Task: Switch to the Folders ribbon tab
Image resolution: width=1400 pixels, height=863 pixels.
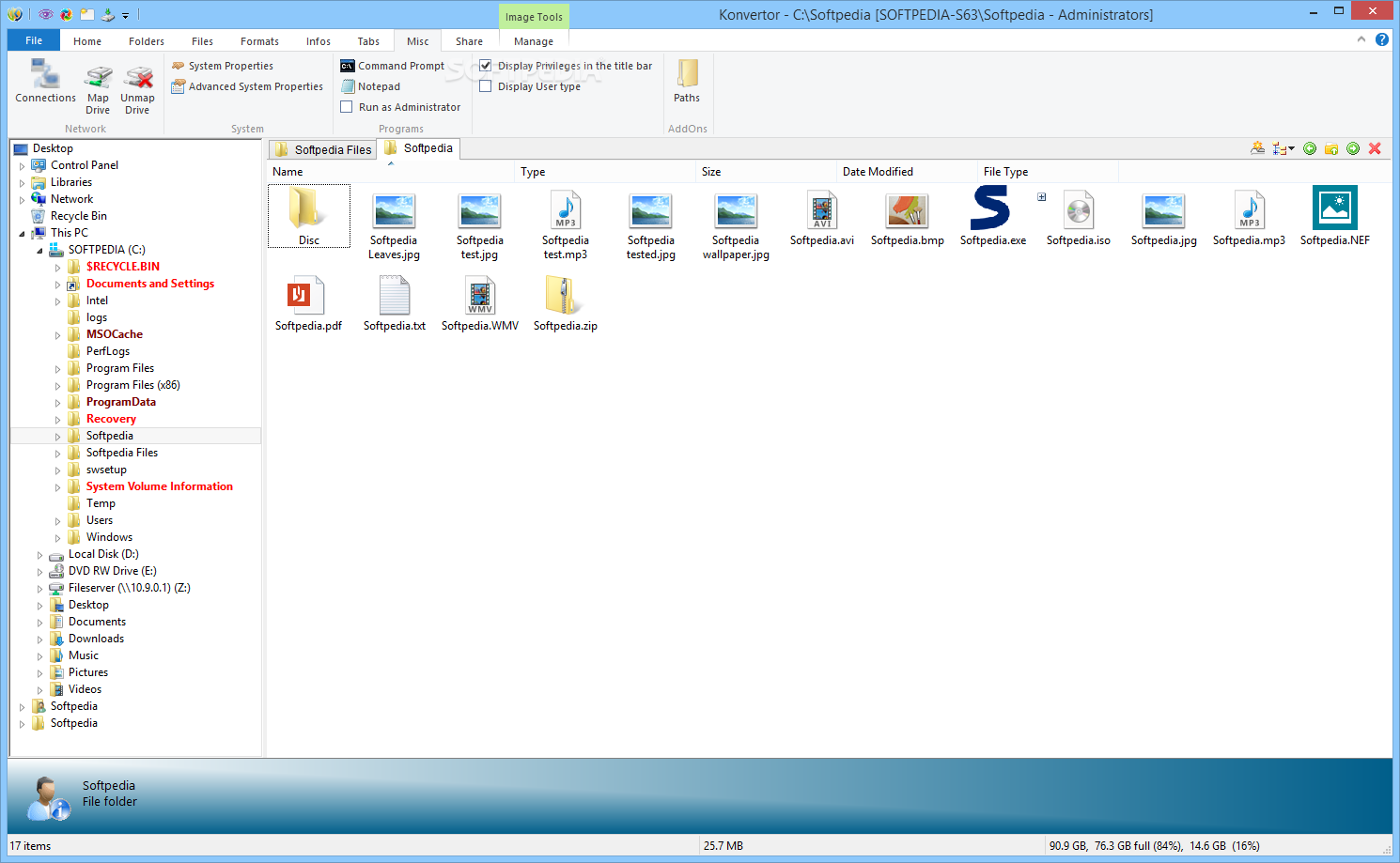Action: coord(147,41)
